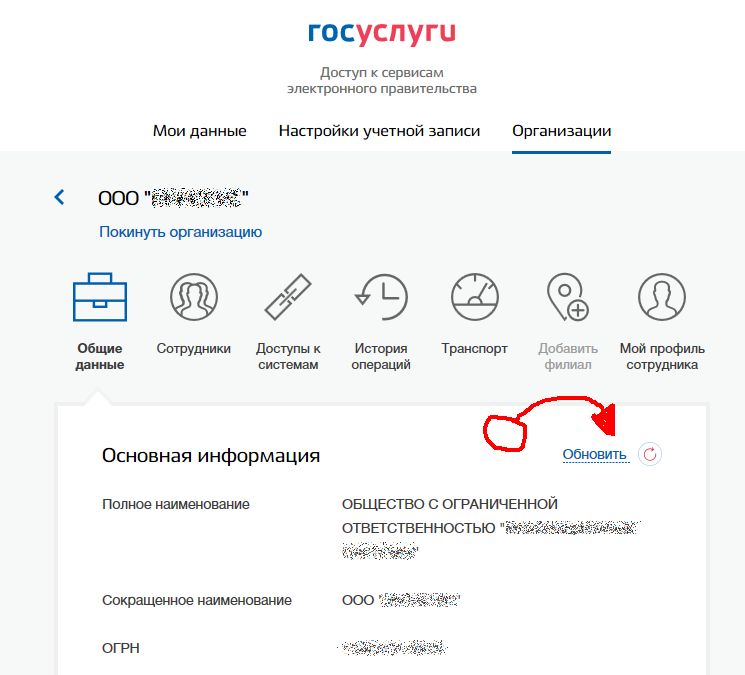
Task: Click the ОГРН field label
Action: [121, 648]
